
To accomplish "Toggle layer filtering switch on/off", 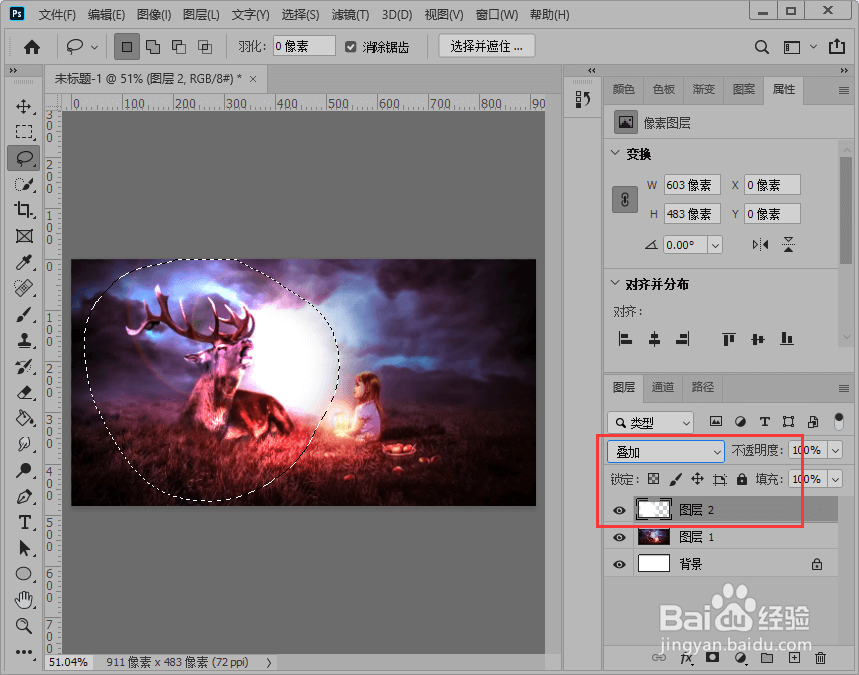I will (x=839, y=421).
